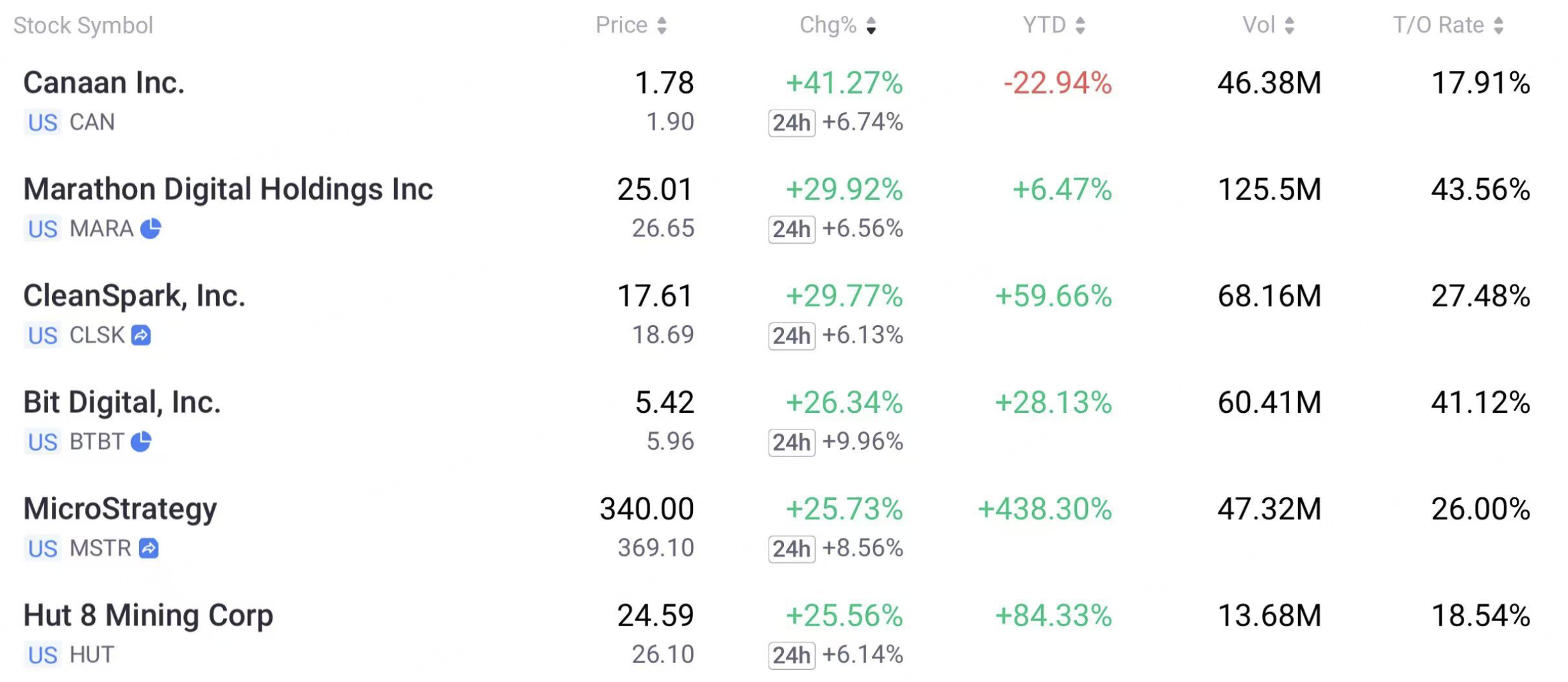The image size is (1568, 682).
Task: Click the 24h badge in Canaan row
Action: pos(791,122)
